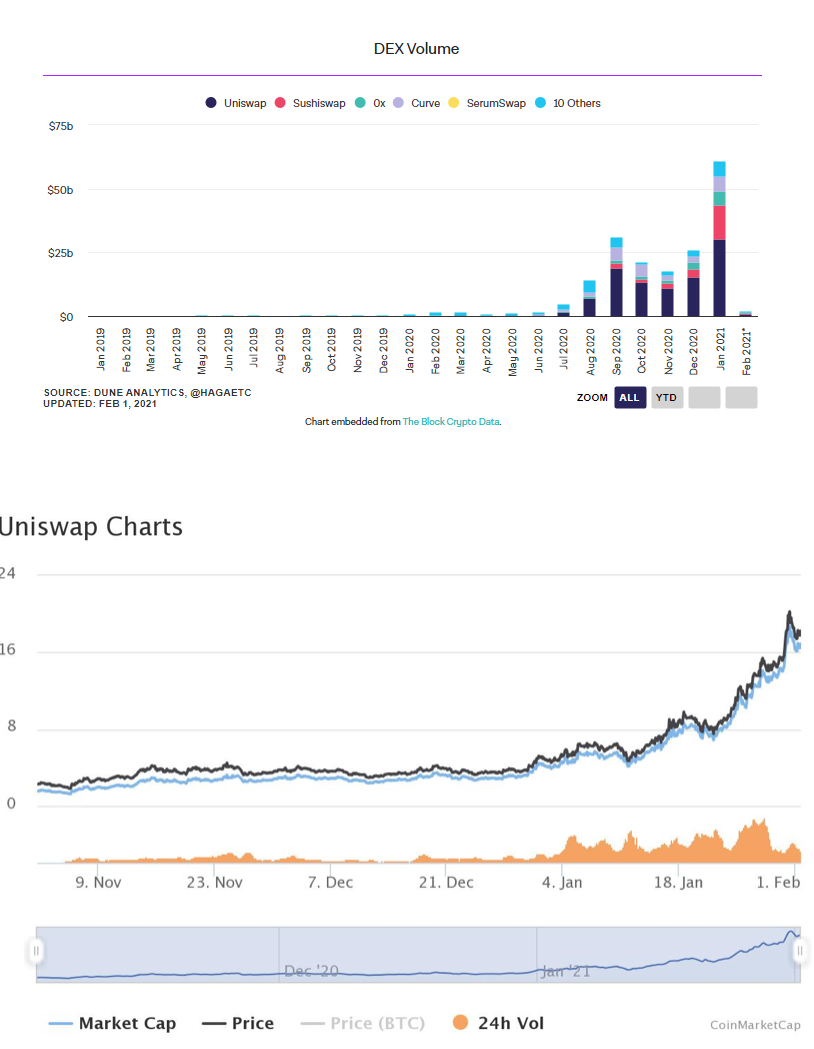Toggle Curve legend item
Screen dimensions: 814x1049
point(416,103)
